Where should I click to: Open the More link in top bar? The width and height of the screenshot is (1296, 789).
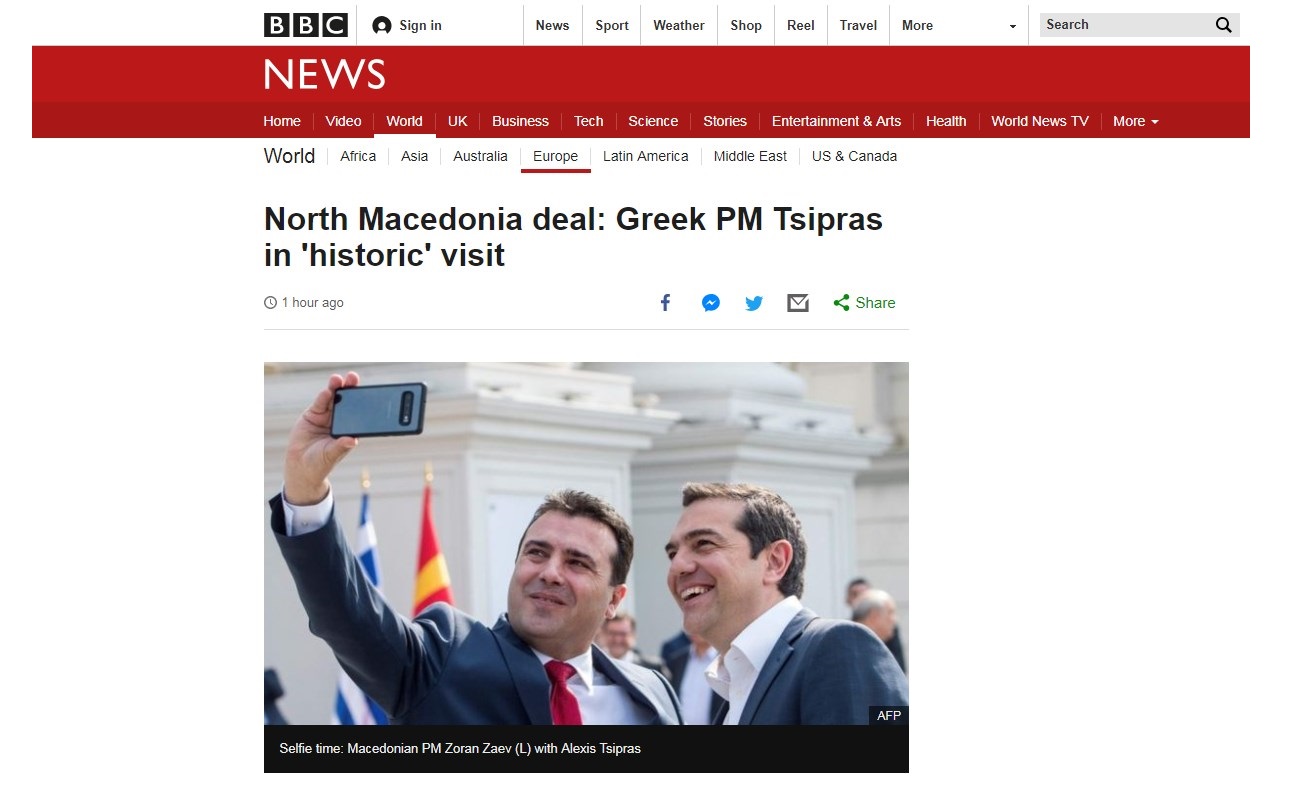click(917, 26)
